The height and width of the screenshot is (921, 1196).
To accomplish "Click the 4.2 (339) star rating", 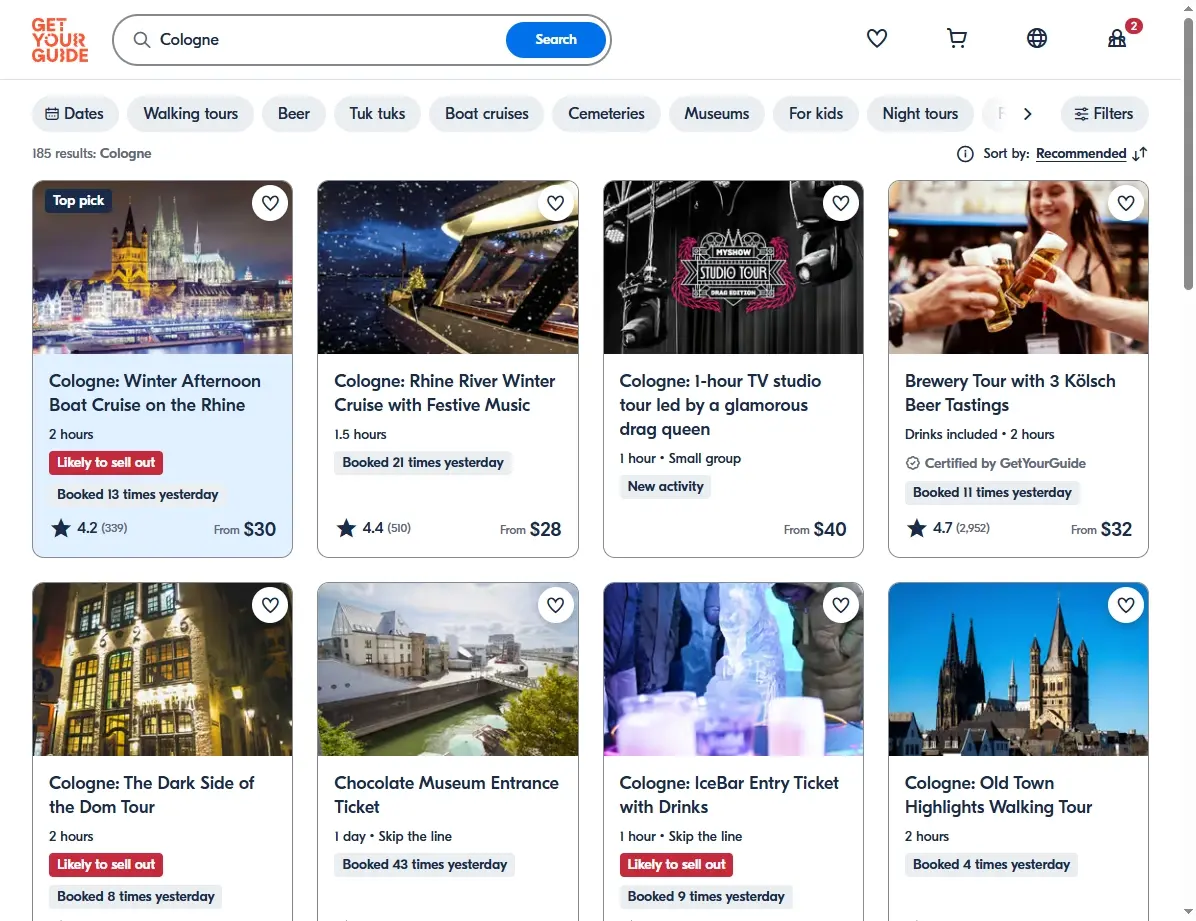I will [x=89, y=528].
